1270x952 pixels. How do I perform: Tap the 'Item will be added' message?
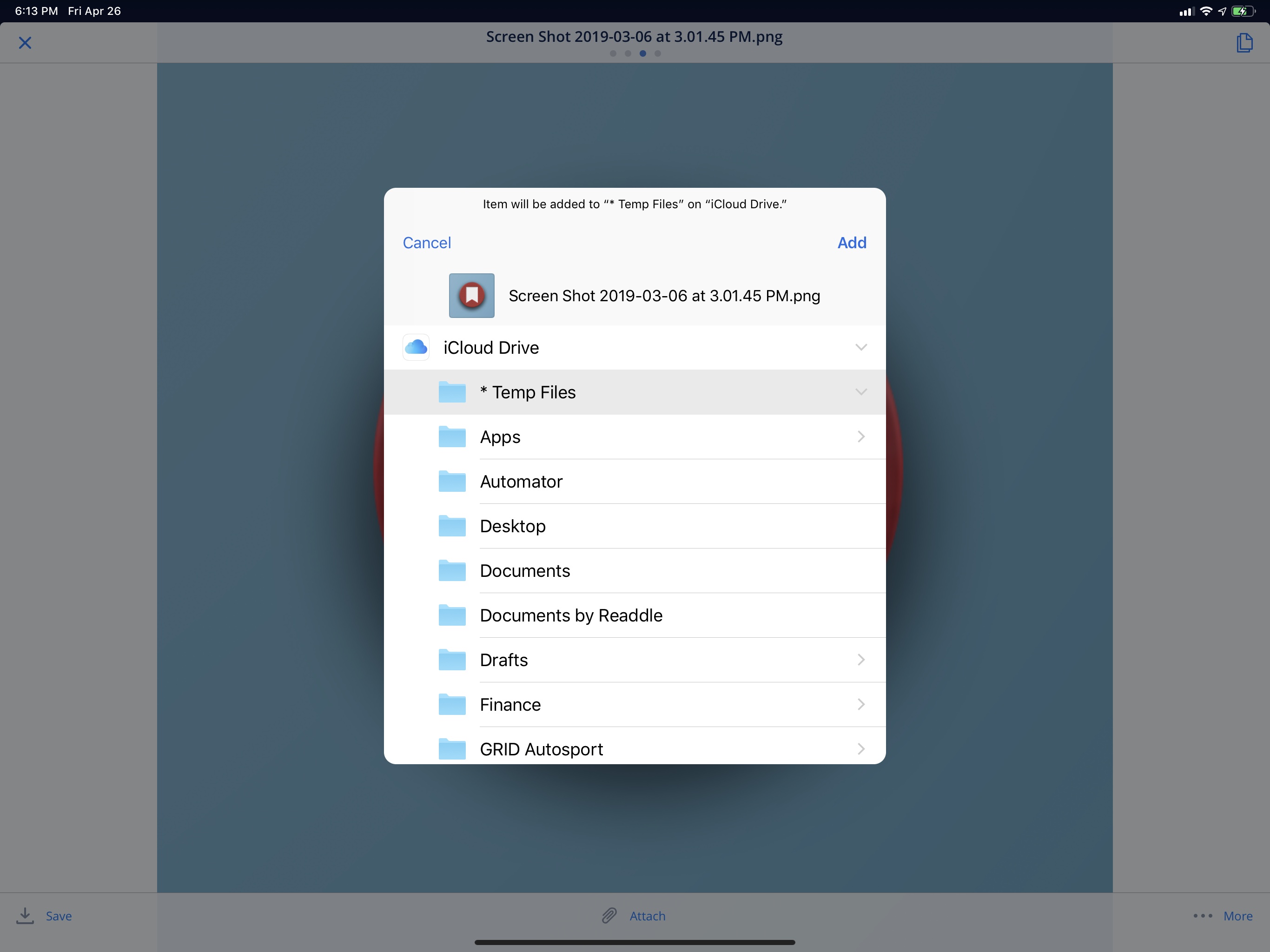(x=635, y=205)
